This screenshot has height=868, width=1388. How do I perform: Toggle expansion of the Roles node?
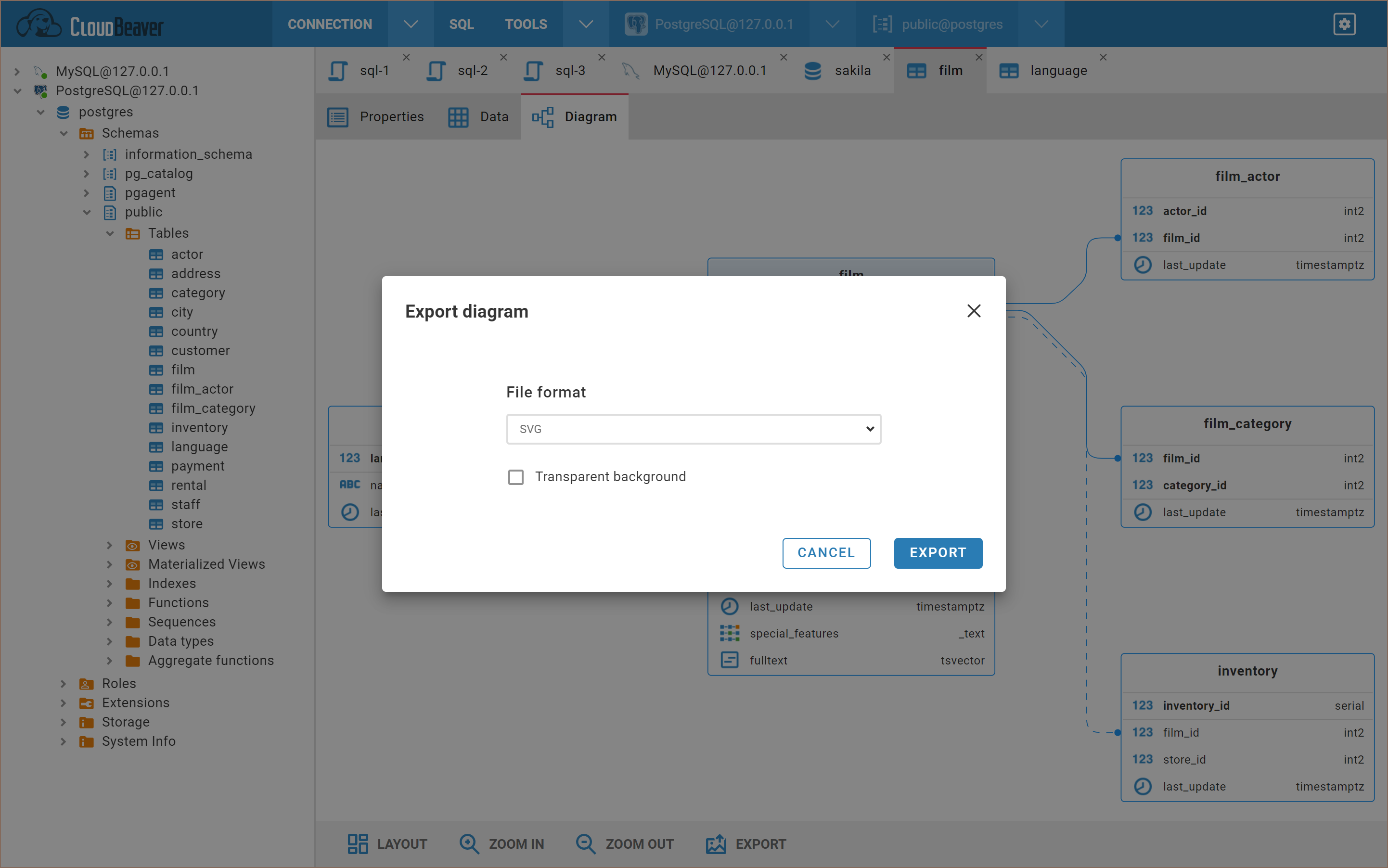pos(63,683)
